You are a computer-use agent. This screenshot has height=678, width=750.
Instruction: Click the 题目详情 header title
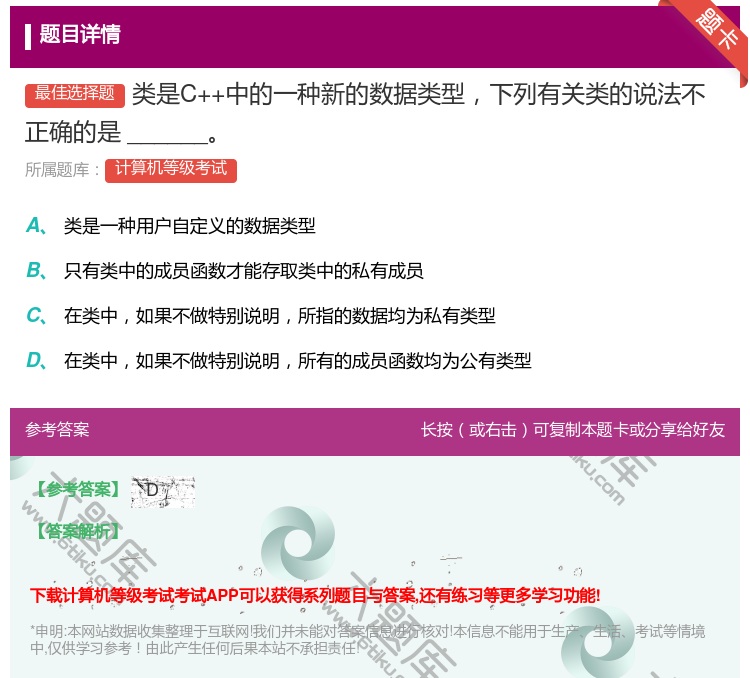click(x=79, y=35)
